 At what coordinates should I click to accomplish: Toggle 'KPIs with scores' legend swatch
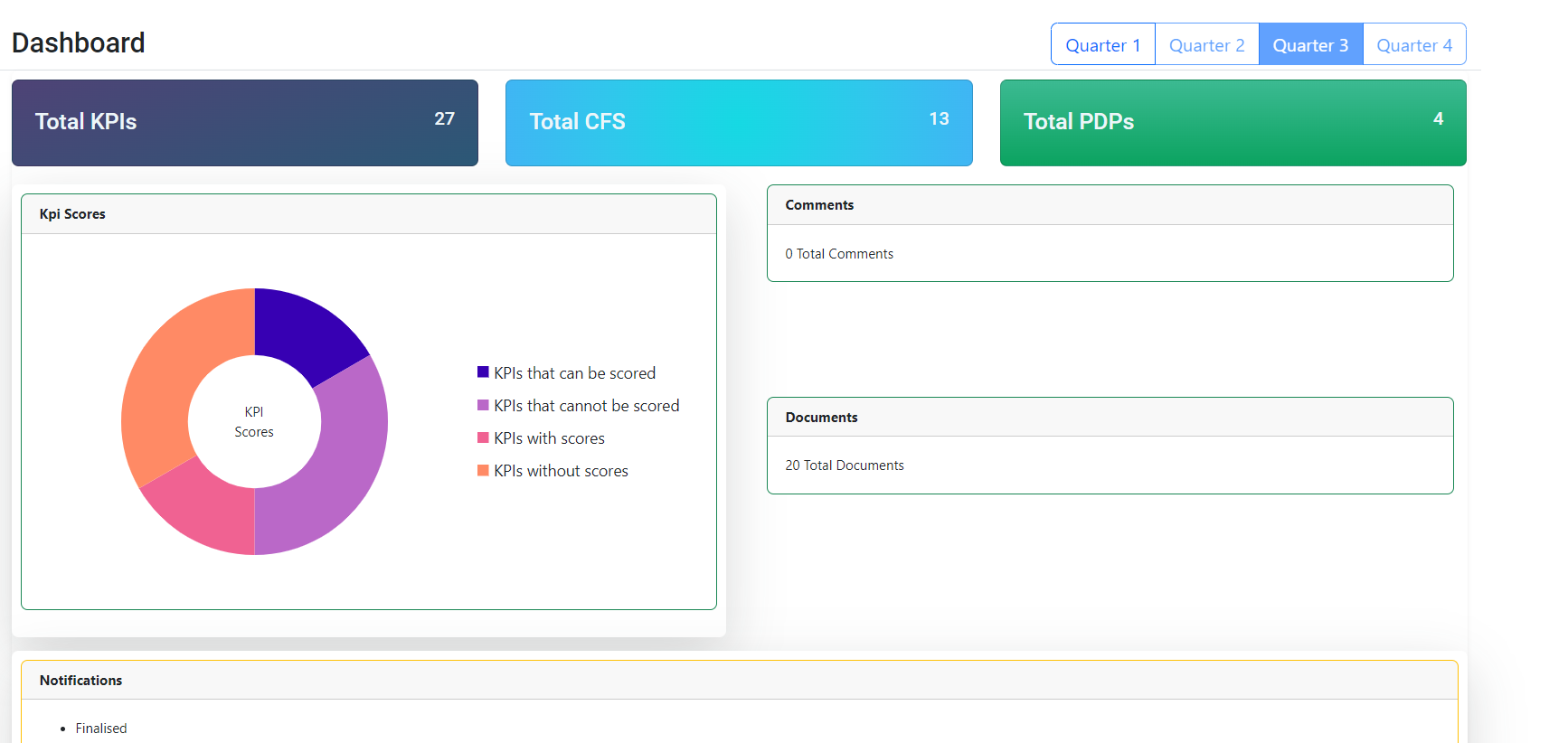pos(483,437)
